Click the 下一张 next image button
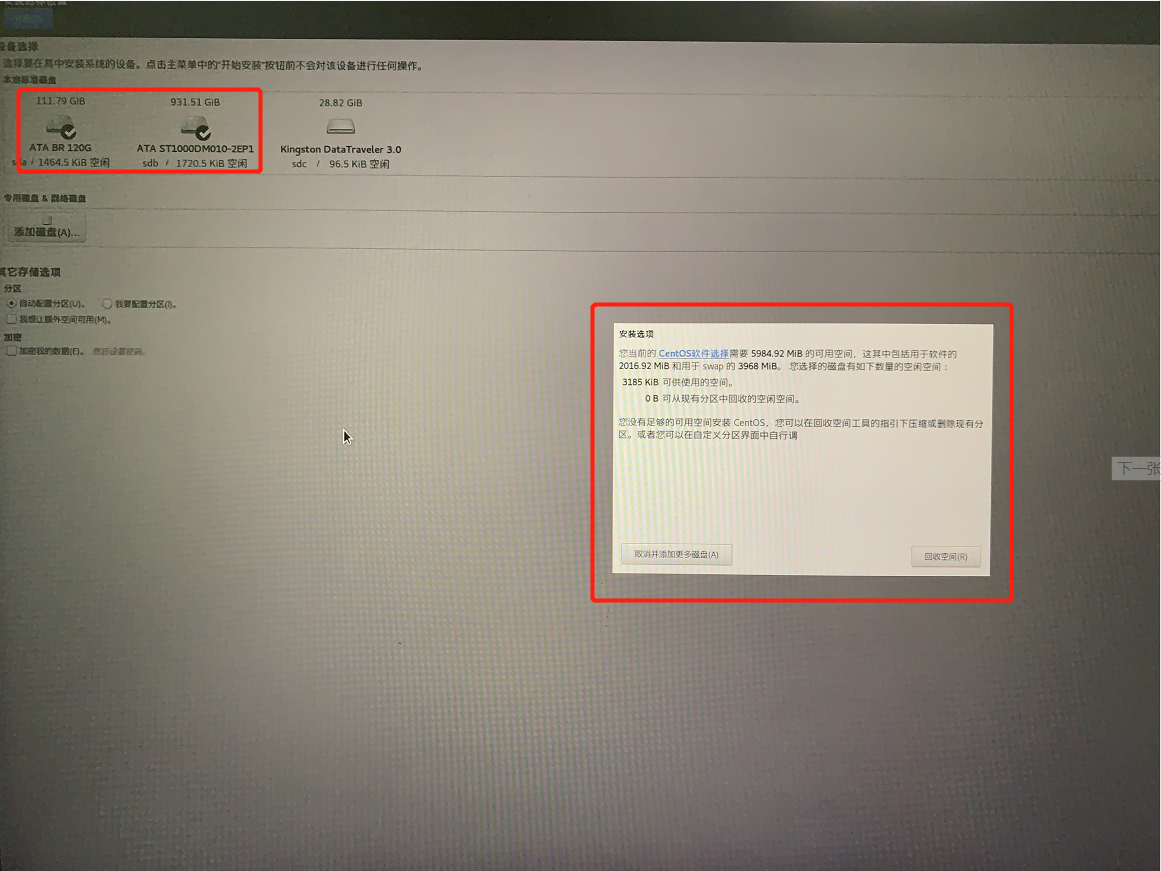Image resolution: width=1161 pixels, height=871 pixels. [1137, 468]
